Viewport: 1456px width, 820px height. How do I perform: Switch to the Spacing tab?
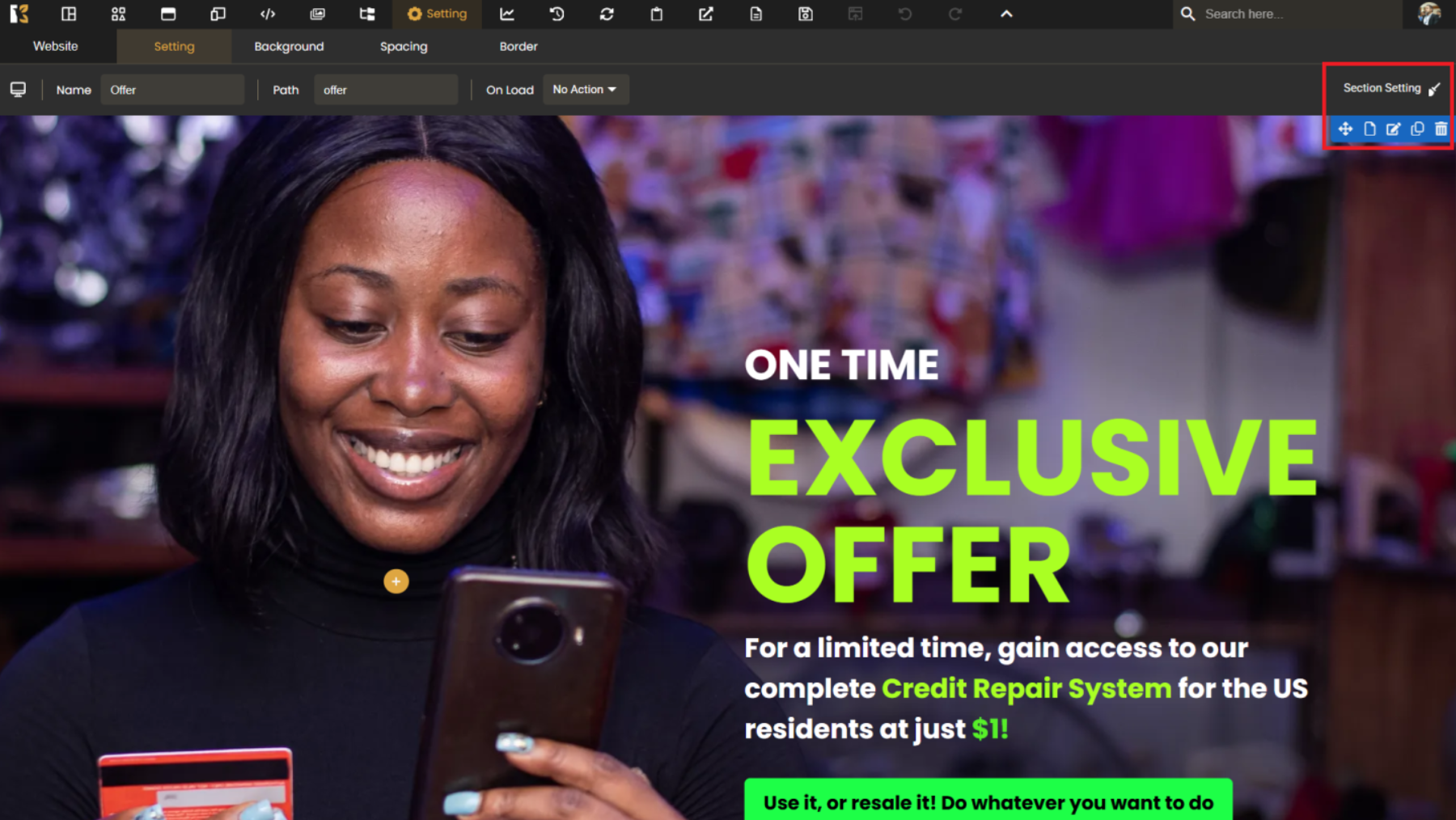(x=404, y=47)
